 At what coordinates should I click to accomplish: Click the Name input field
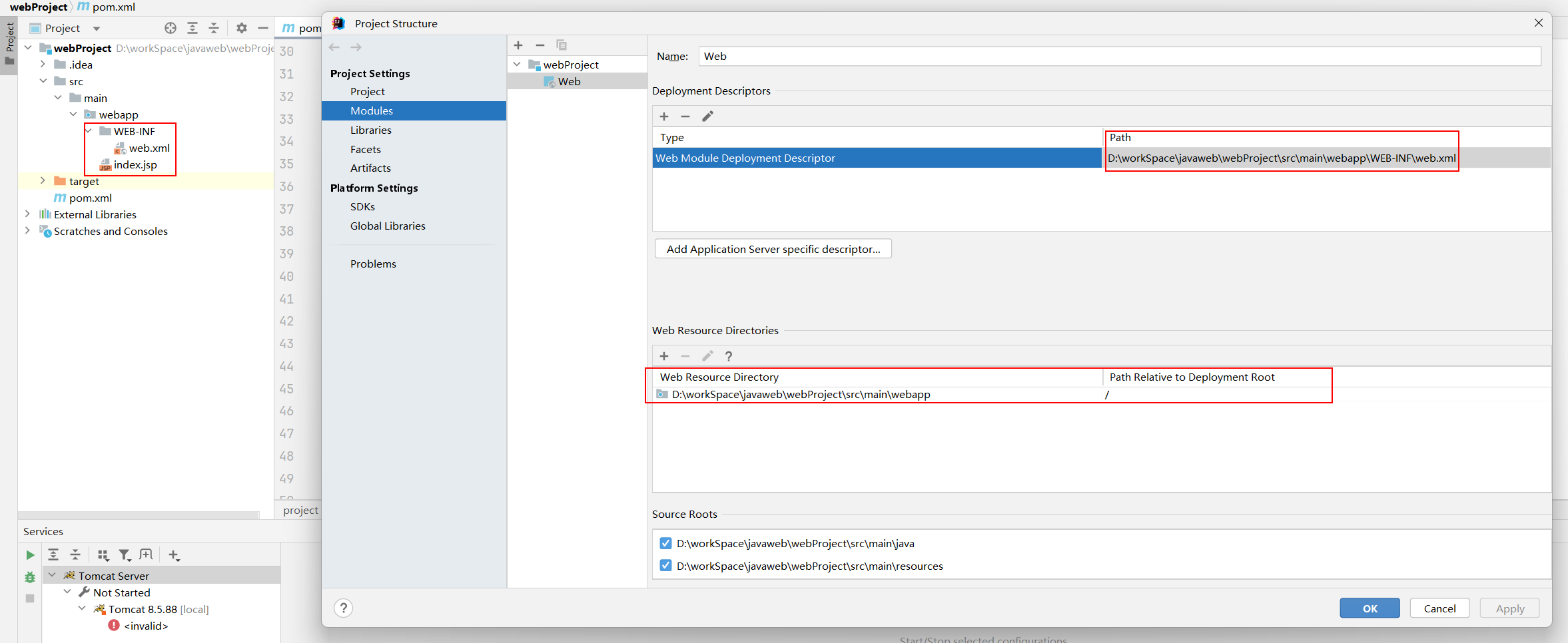(1119, 57)
